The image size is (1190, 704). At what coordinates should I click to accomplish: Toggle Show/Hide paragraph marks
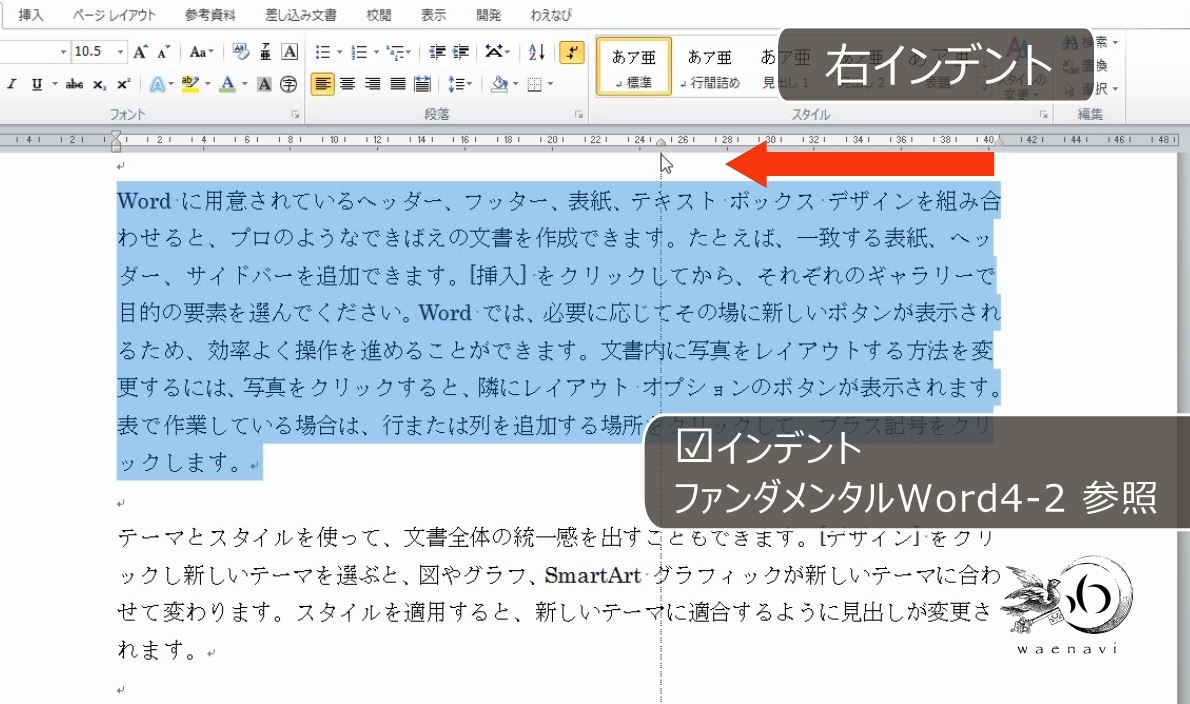[571, 52]
